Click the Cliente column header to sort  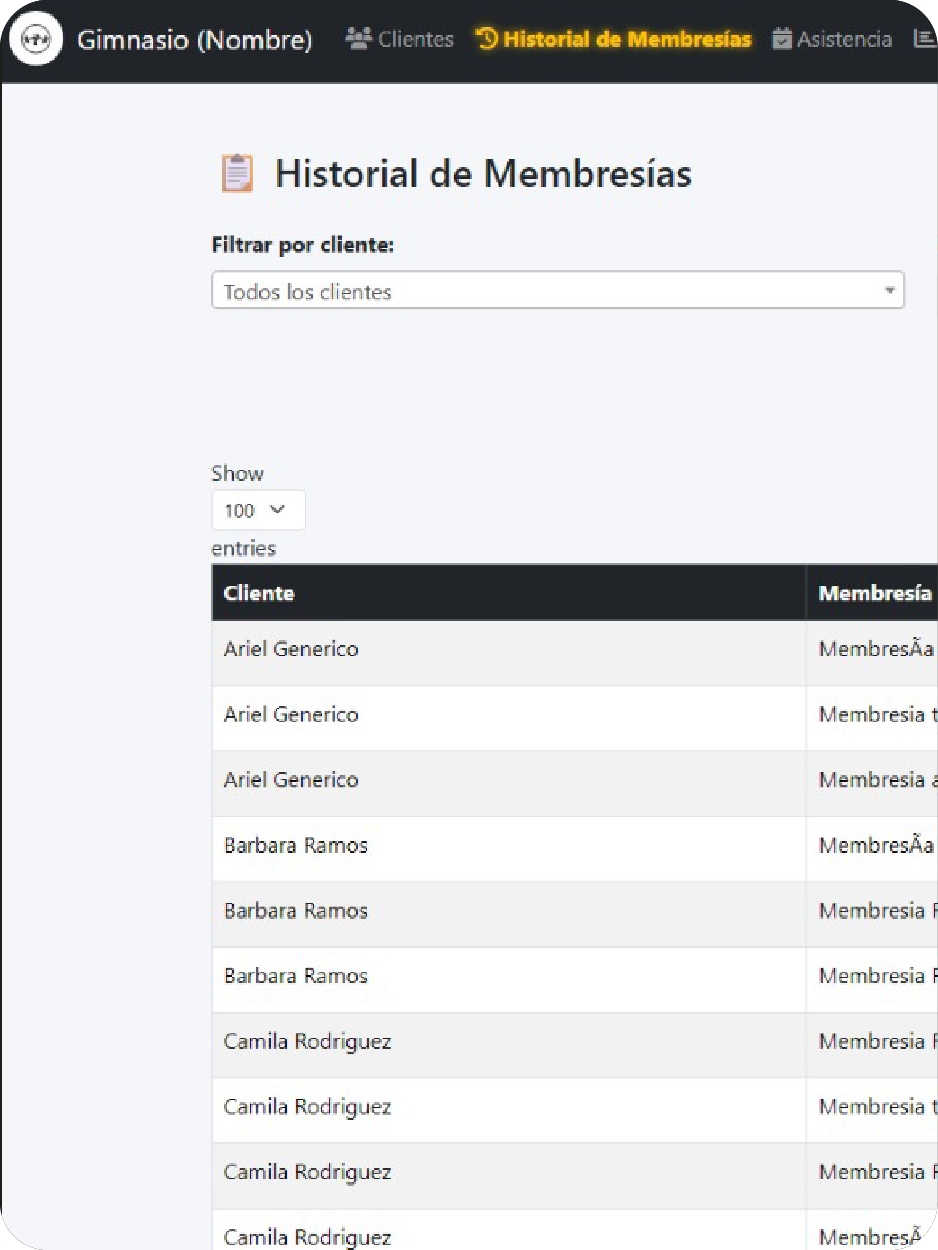click(x=259, y=593)
